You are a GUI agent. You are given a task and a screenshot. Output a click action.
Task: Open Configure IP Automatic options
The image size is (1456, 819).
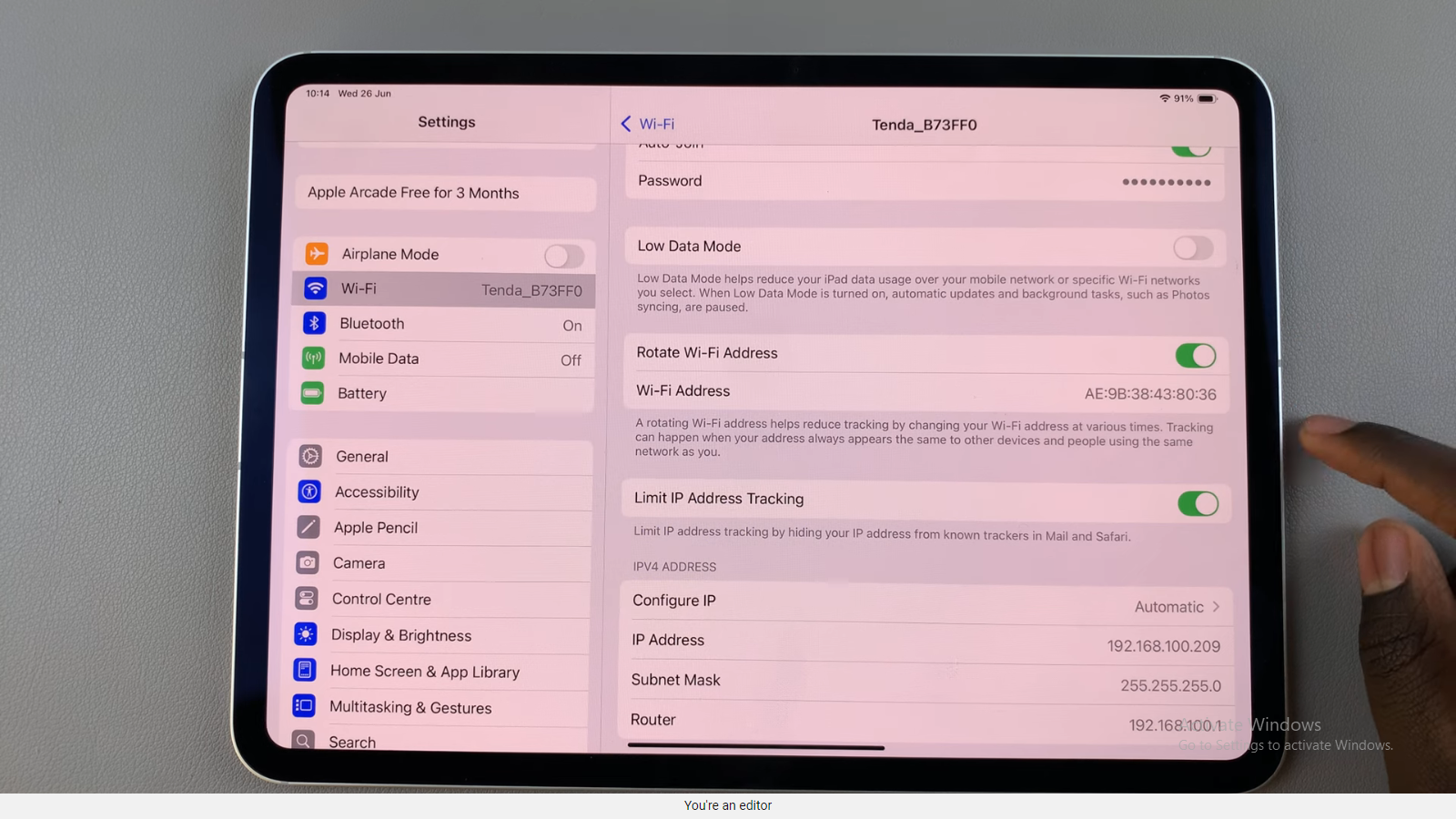pyautogui.click(x=926, y=603)
